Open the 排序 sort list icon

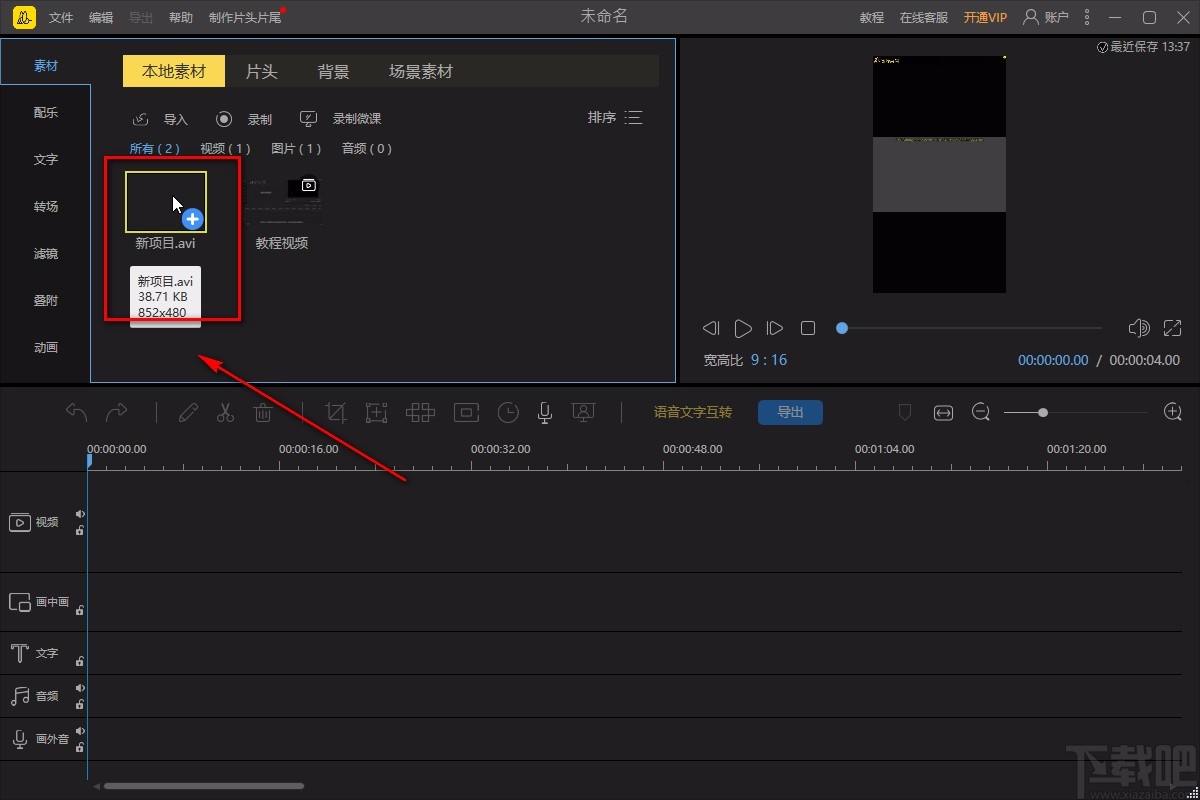[633, 118]
